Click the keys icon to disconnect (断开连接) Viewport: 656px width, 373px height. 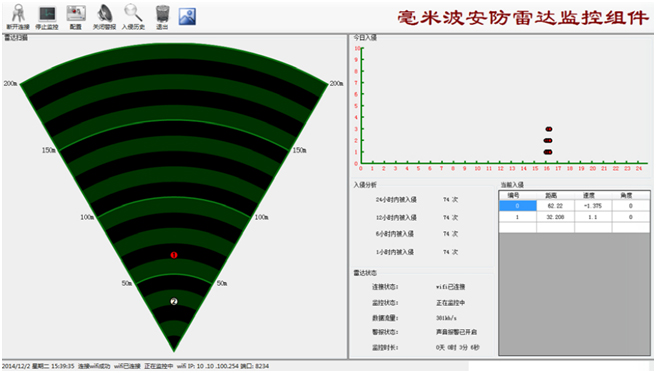18,15
